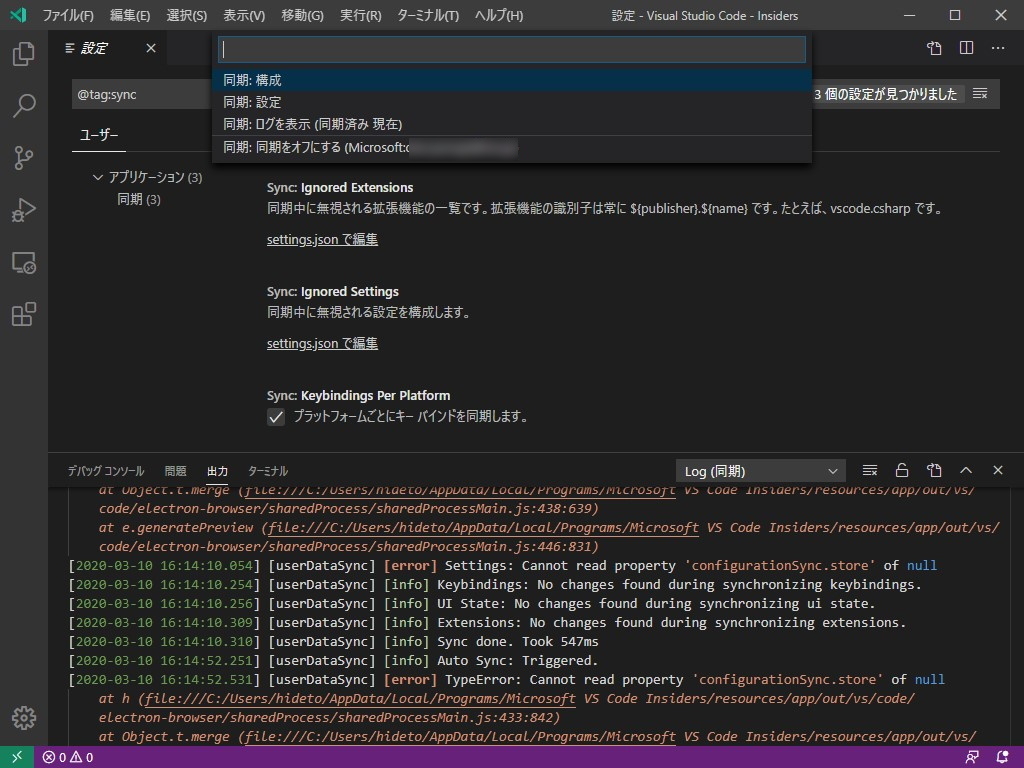Click the Sync: Ignored Extensions setting title

tap(340, 187)
